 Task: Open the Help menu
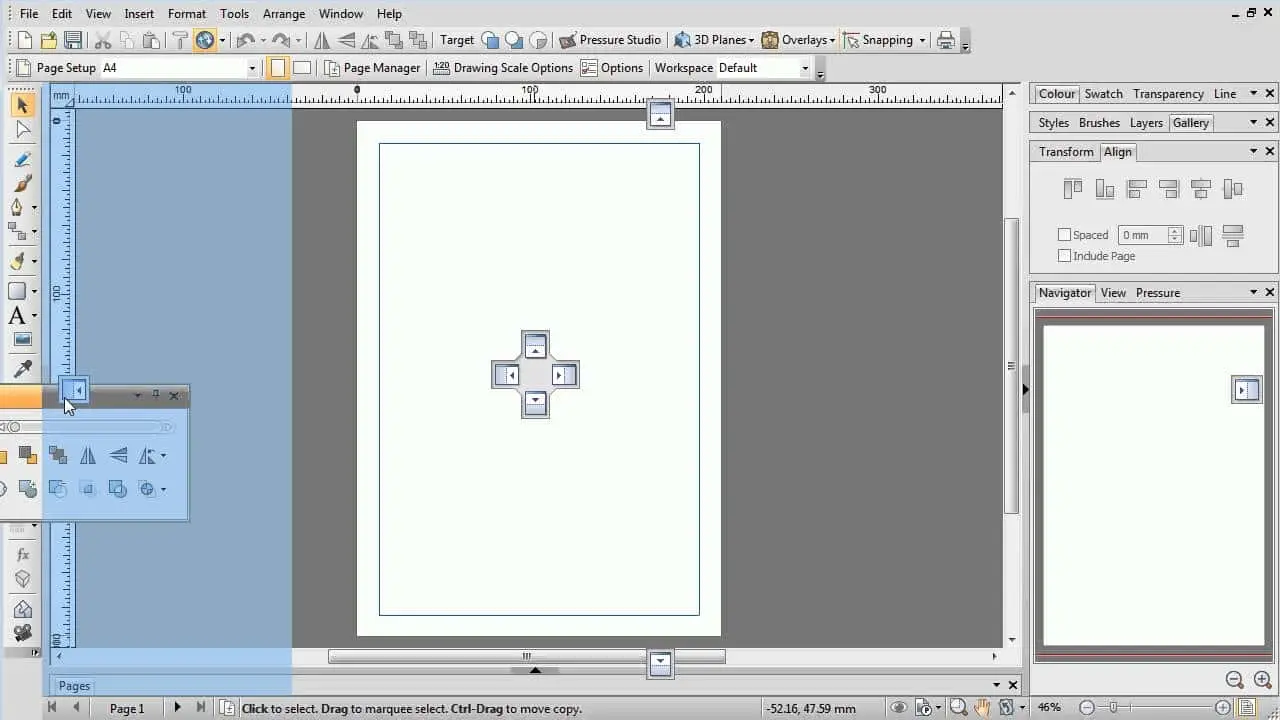pyautogui.click(x=389, y=14)
